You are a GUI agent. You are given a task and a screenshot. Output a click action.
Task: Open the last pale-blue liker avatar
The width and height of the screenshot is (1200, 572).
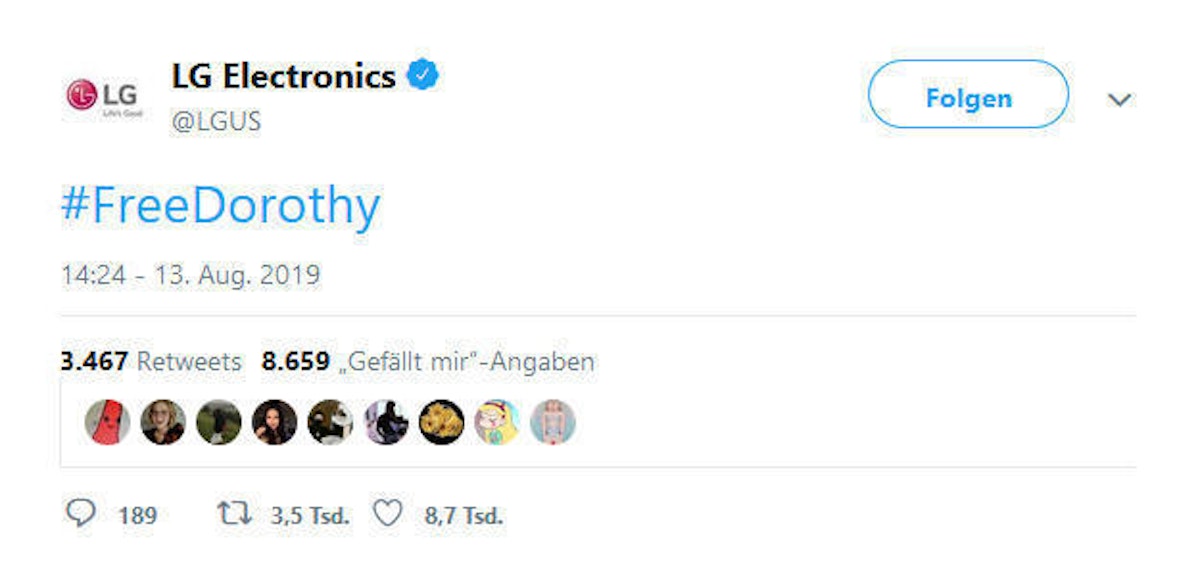[x=553, y=422]
